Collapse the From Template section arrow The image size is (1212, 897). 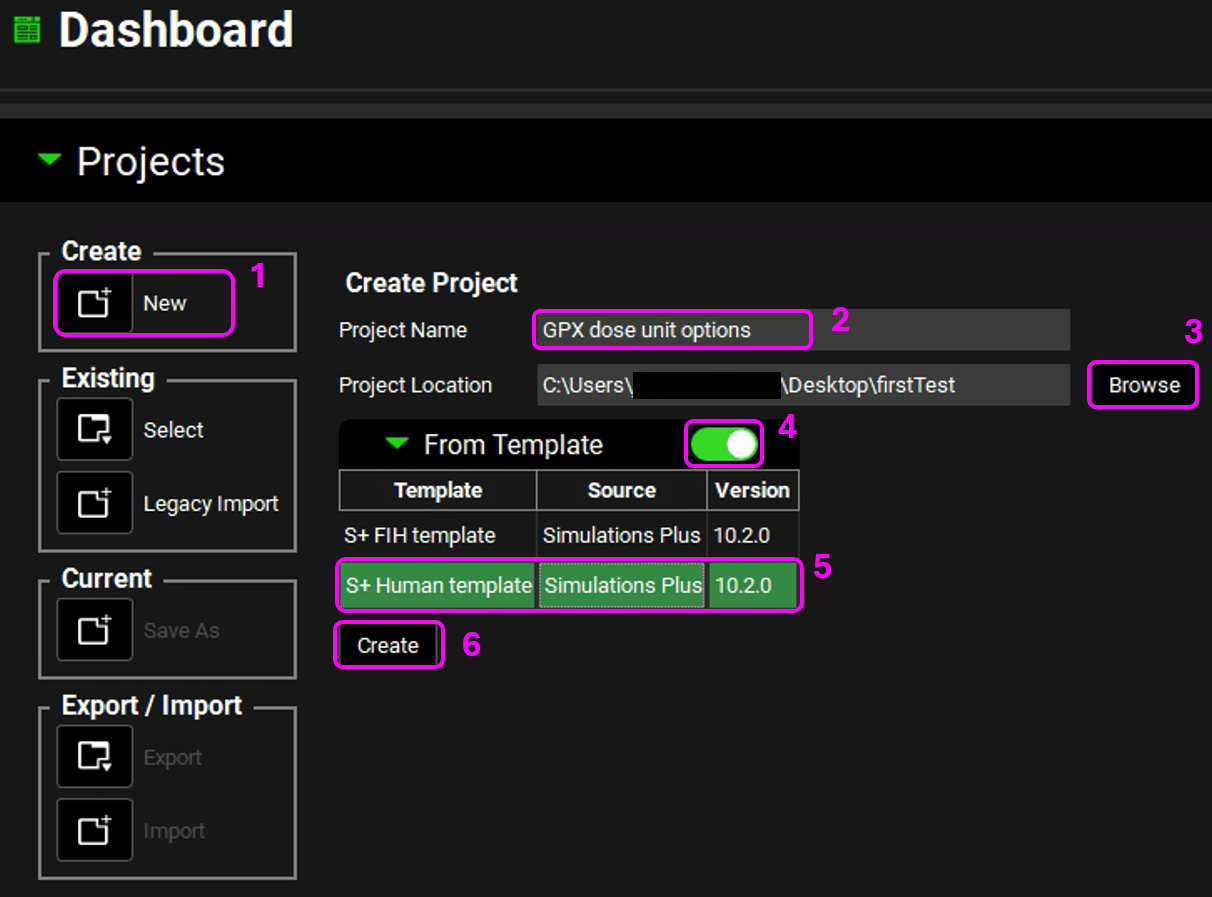[397, 444]
